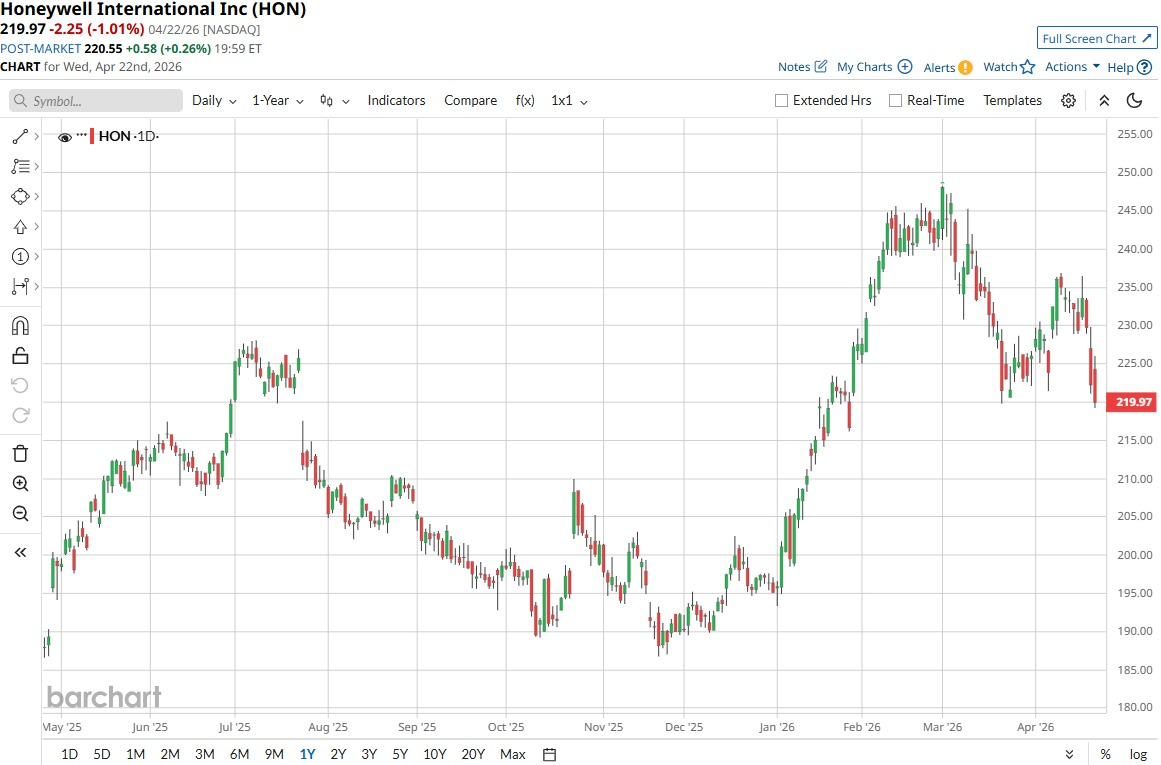Click the zoom out magnifier icon
This screenshot has height=765, width=1161.
(x=20, y=513)
